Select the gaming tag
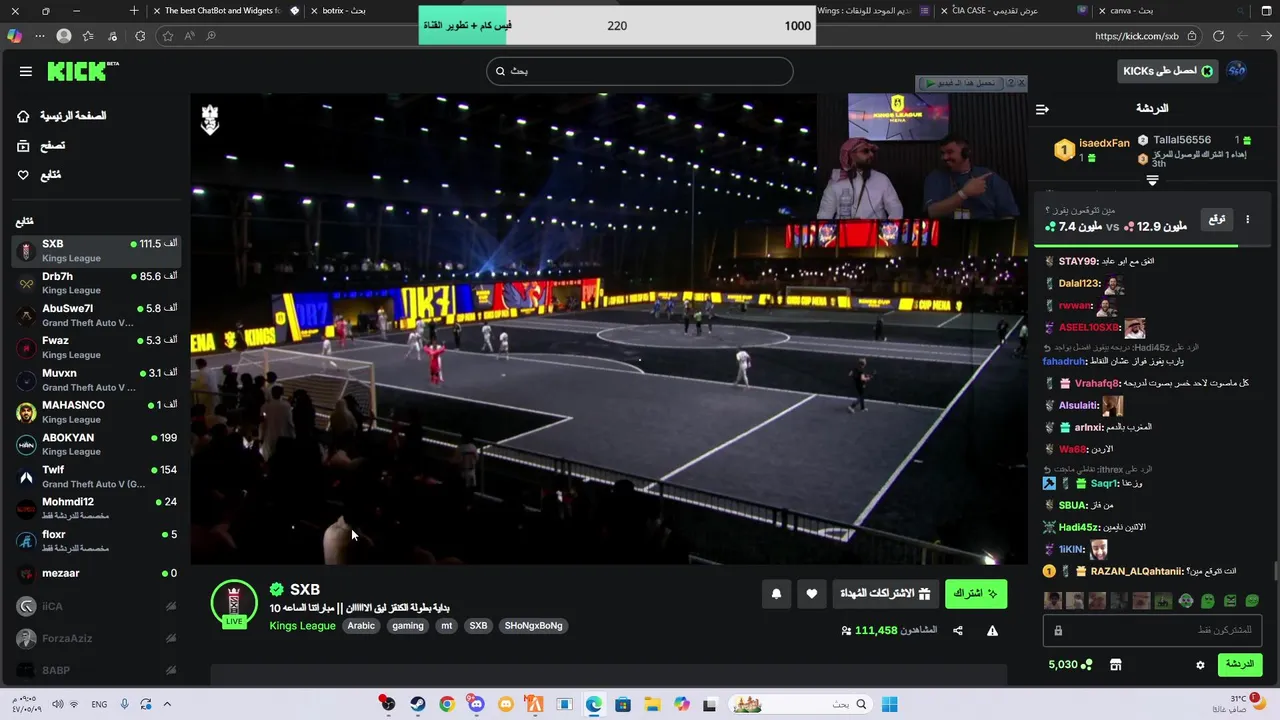 coord(408,626)
